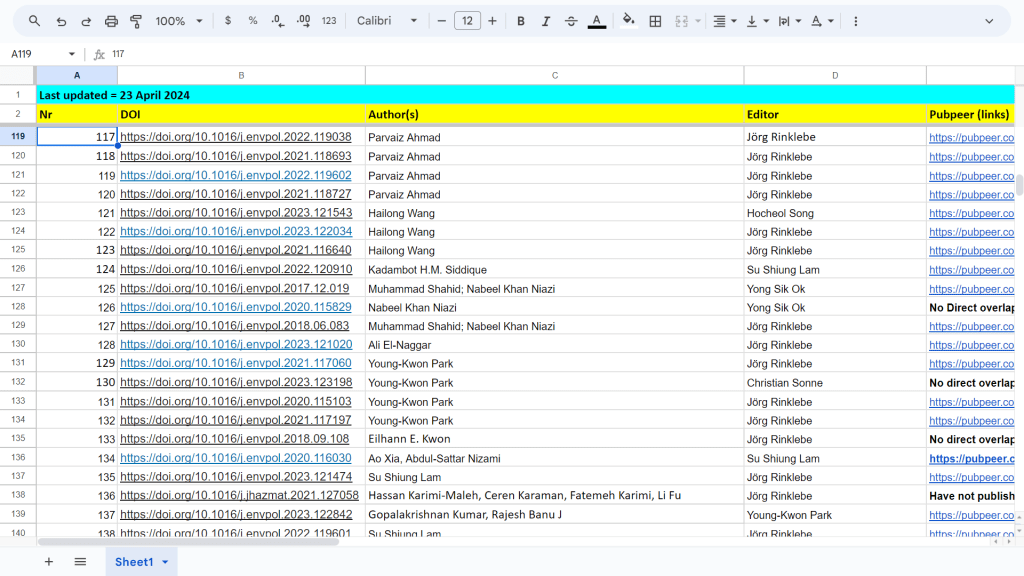The width and height of the screenshot is (1024, 576).
Task: Undo the last action
Action: pos(61,21)
